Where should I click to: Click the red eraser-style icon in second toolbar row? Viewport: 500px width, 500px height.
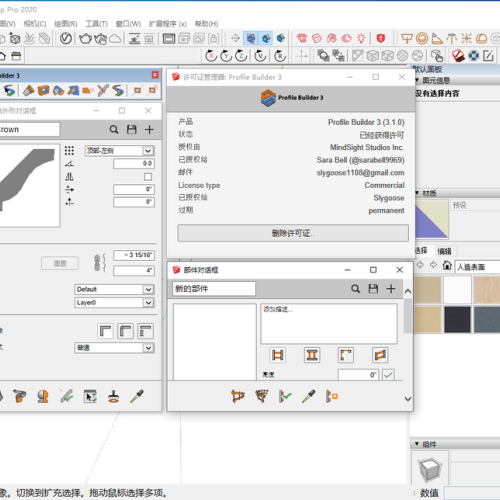pyautogui.click(x=458, y=56)
